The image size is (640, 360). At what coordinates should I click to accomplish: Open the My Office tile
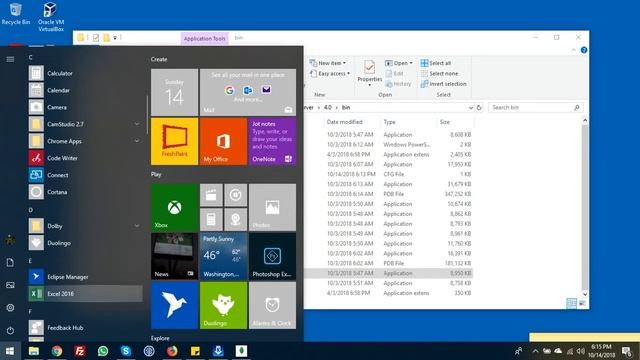pyautogui.click(x=223, y=141)
